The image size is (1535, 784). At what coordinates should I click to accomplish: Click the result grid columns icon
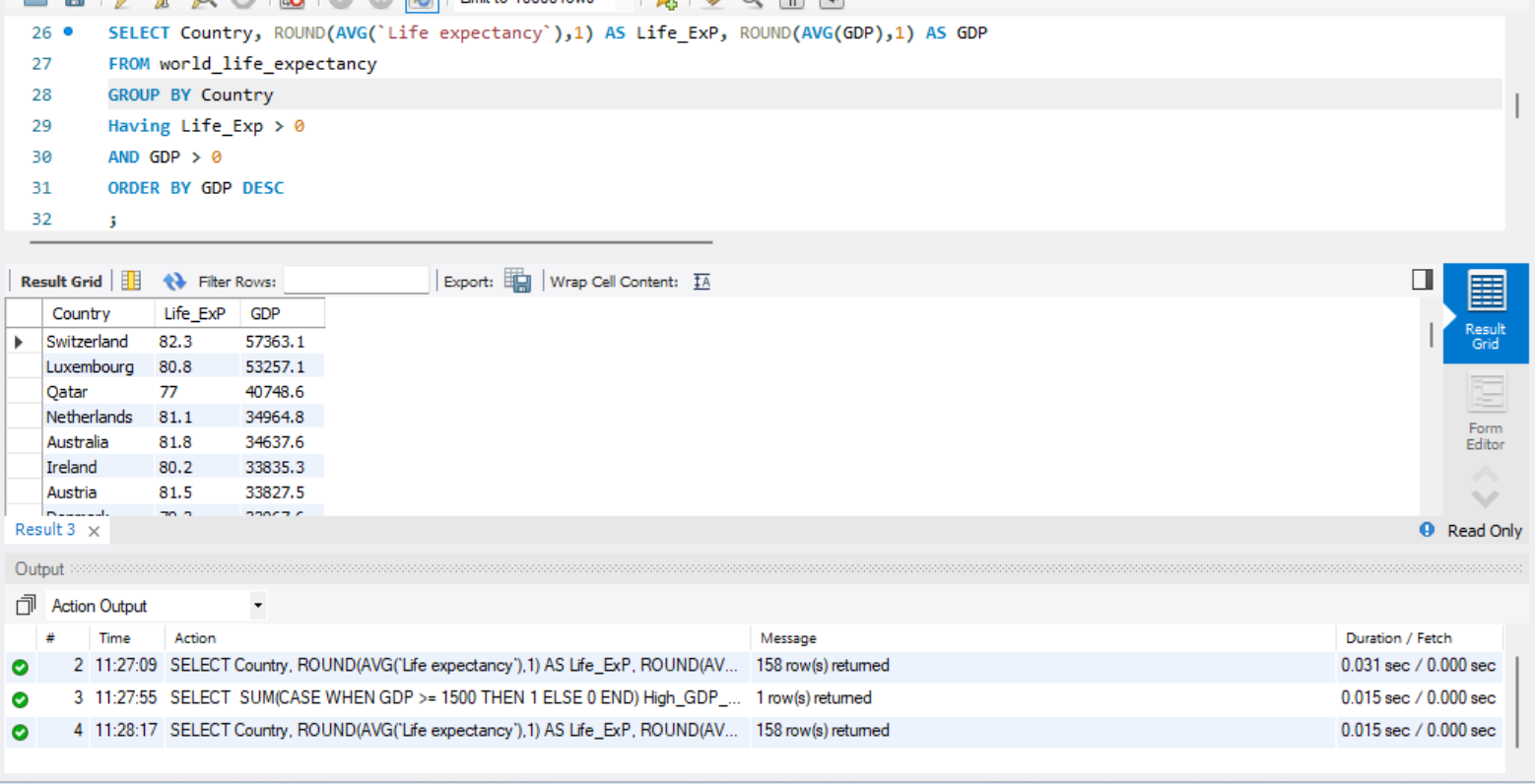(x=131, y=281)
